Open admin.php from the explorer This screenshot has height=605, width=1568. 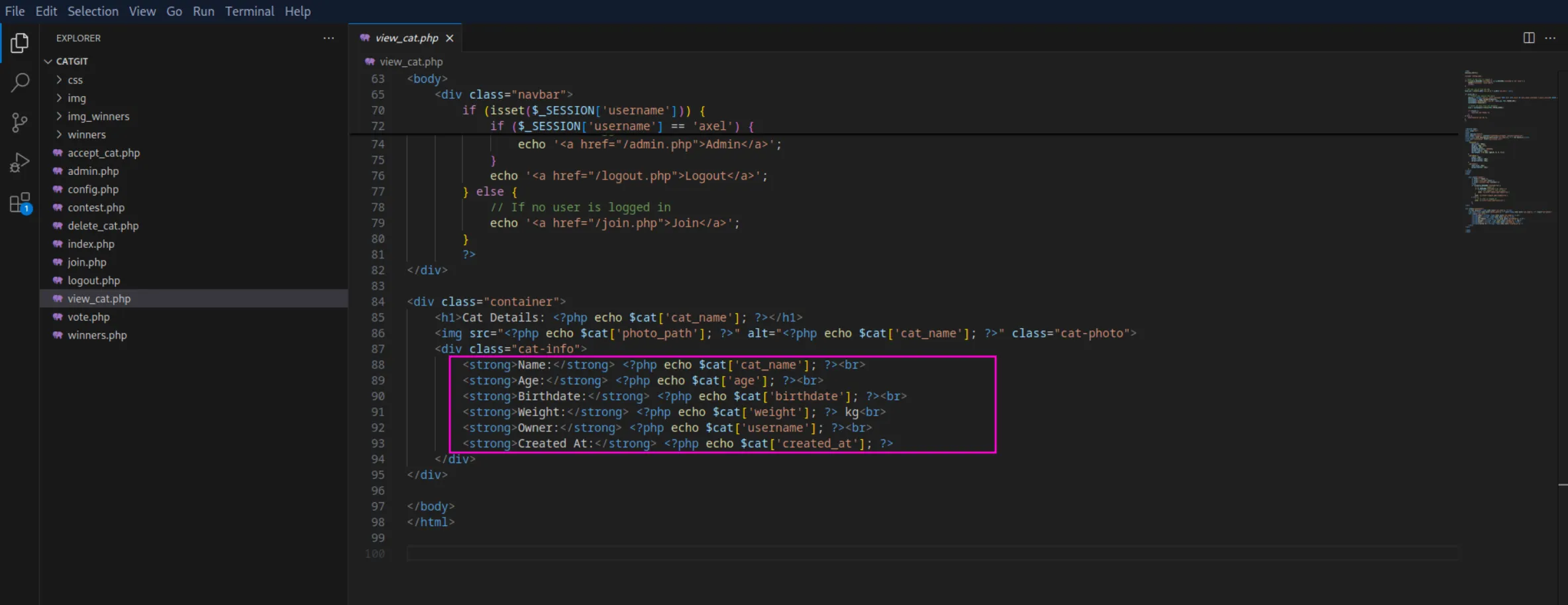[93, 171]
